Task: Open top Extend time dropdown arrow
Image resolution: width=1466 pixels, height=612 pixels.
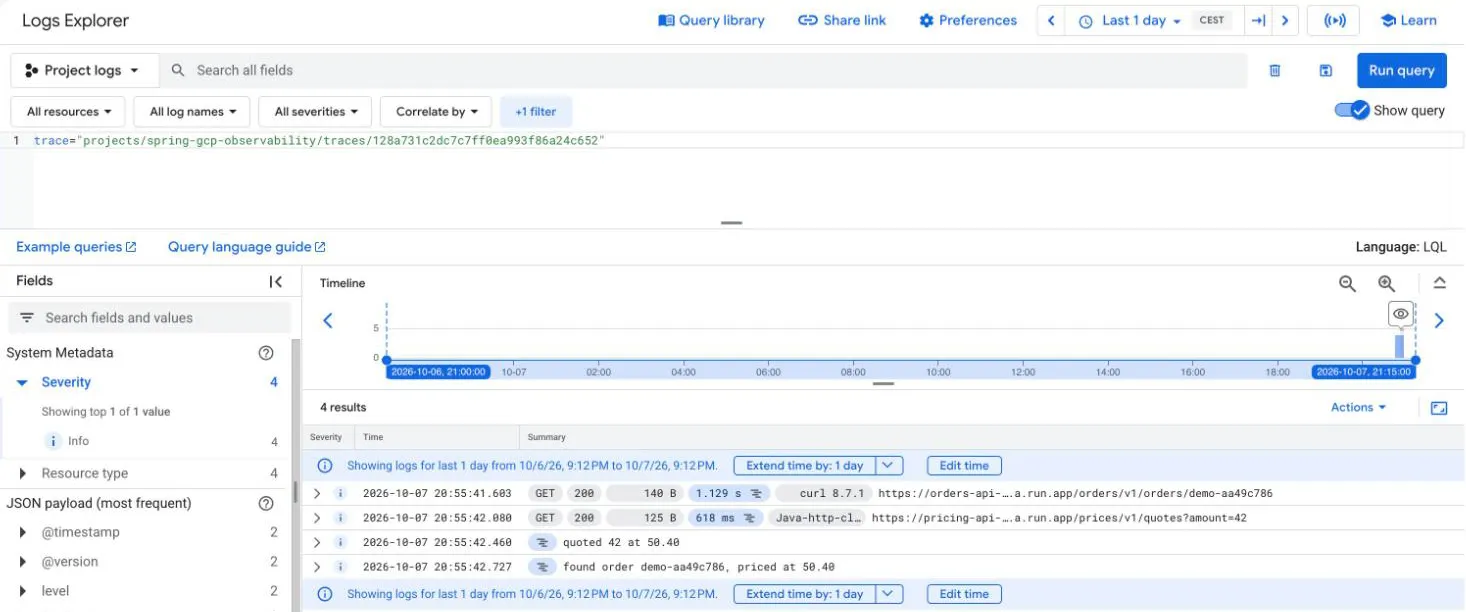Action: 890,466
